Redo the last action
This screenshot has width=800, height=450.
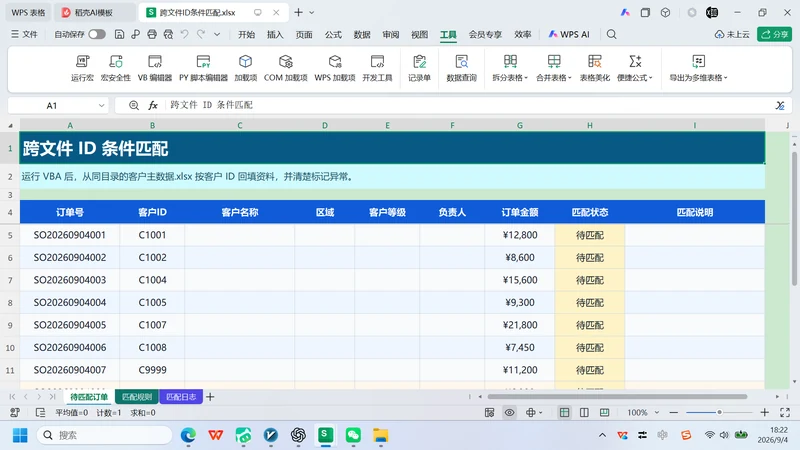201,34
